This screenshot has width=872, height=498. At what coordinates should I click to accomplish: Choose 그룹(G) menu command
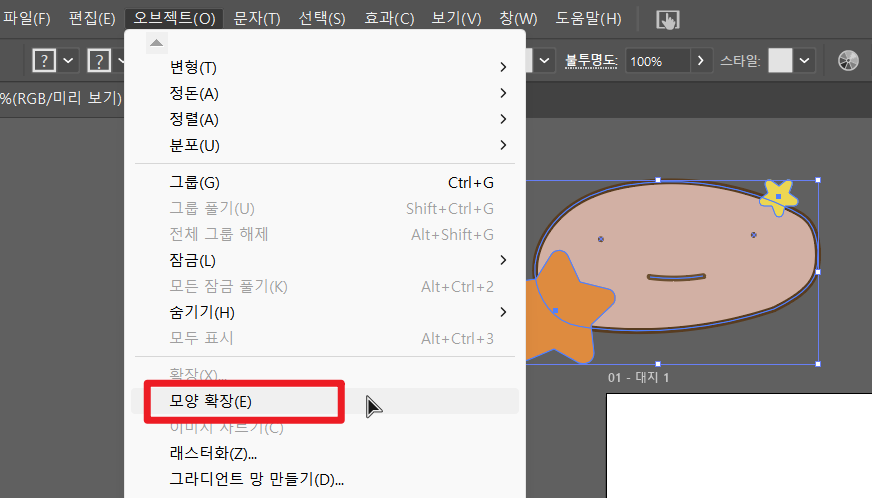coord(325,183)
